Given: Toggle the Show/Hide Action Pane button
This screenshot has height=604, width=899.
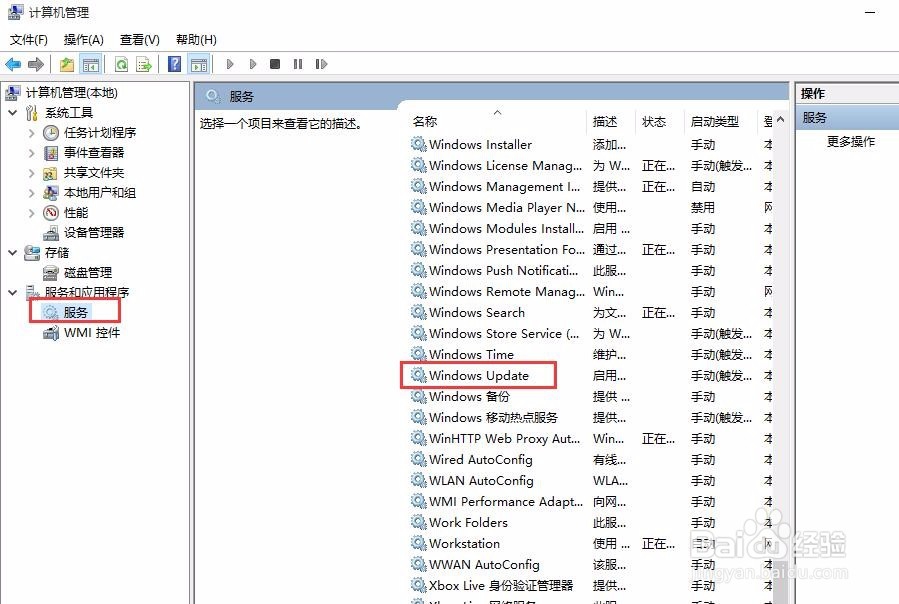Looking at the screenshot, I should click(x=199, y=64).
